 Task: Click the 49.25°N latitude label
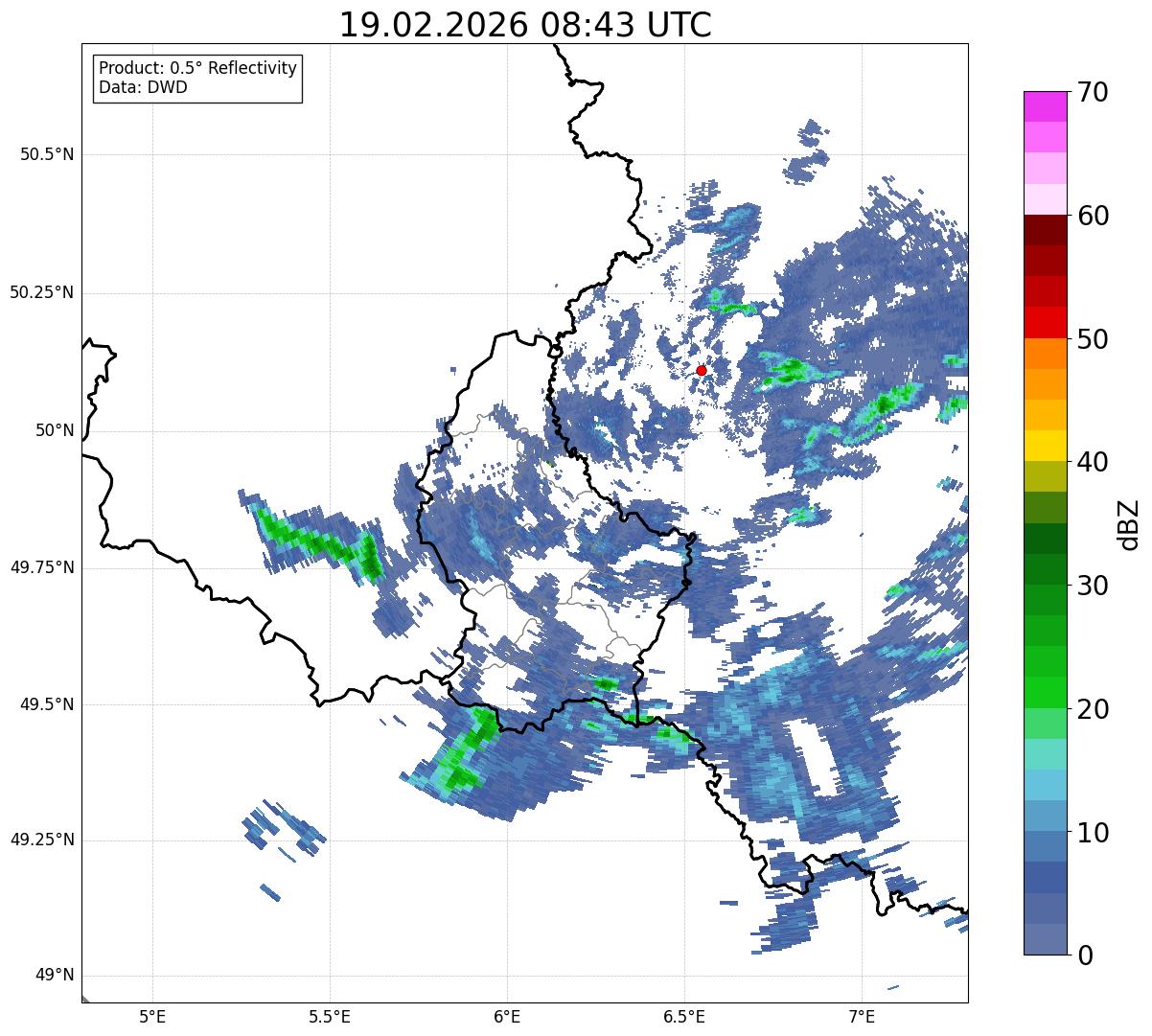[42, 840]
